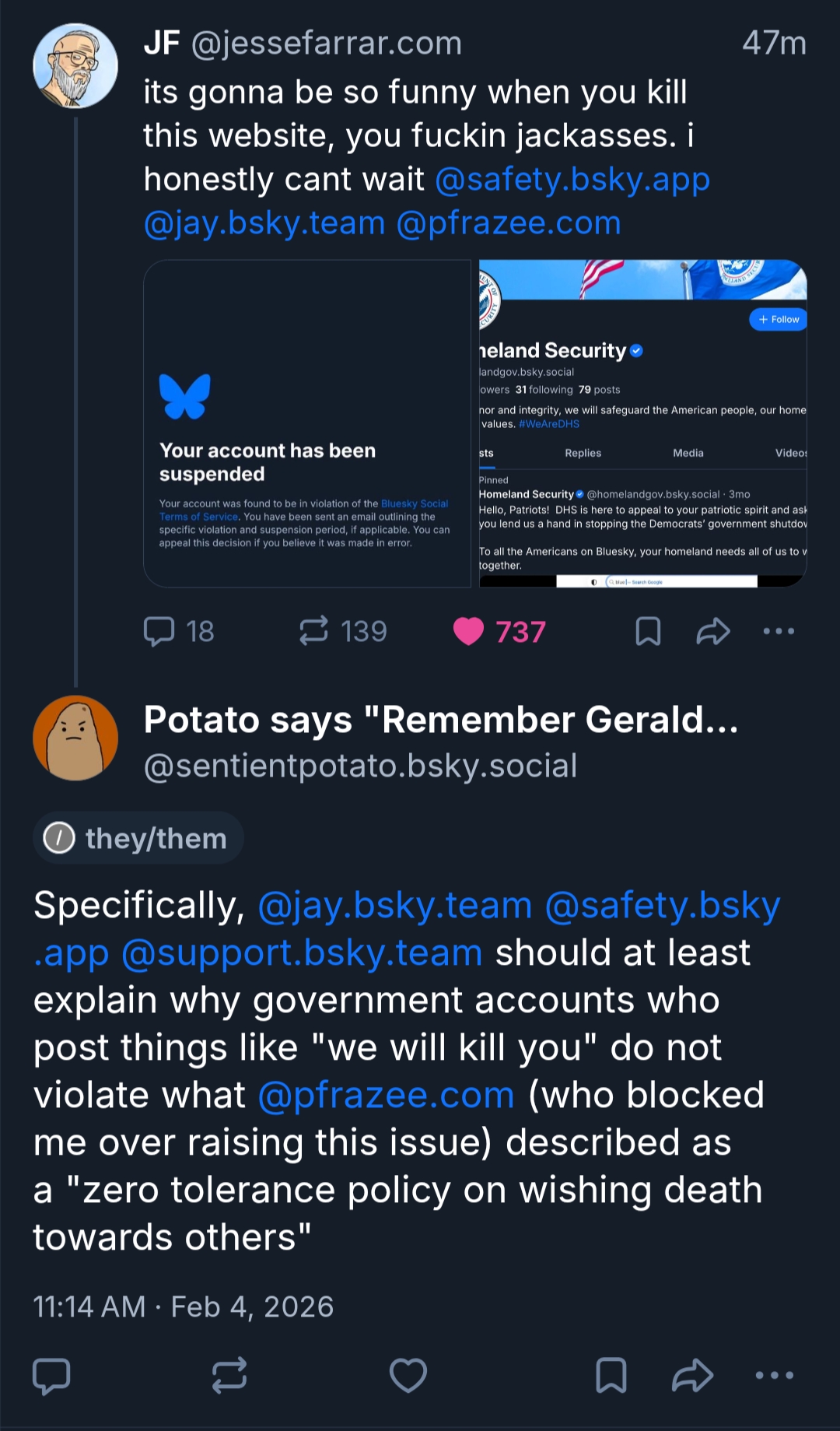Open more options on JF's post
The width and height of the screenshot is (840, 1431).
pyautogui.click(x=779, y=631)
